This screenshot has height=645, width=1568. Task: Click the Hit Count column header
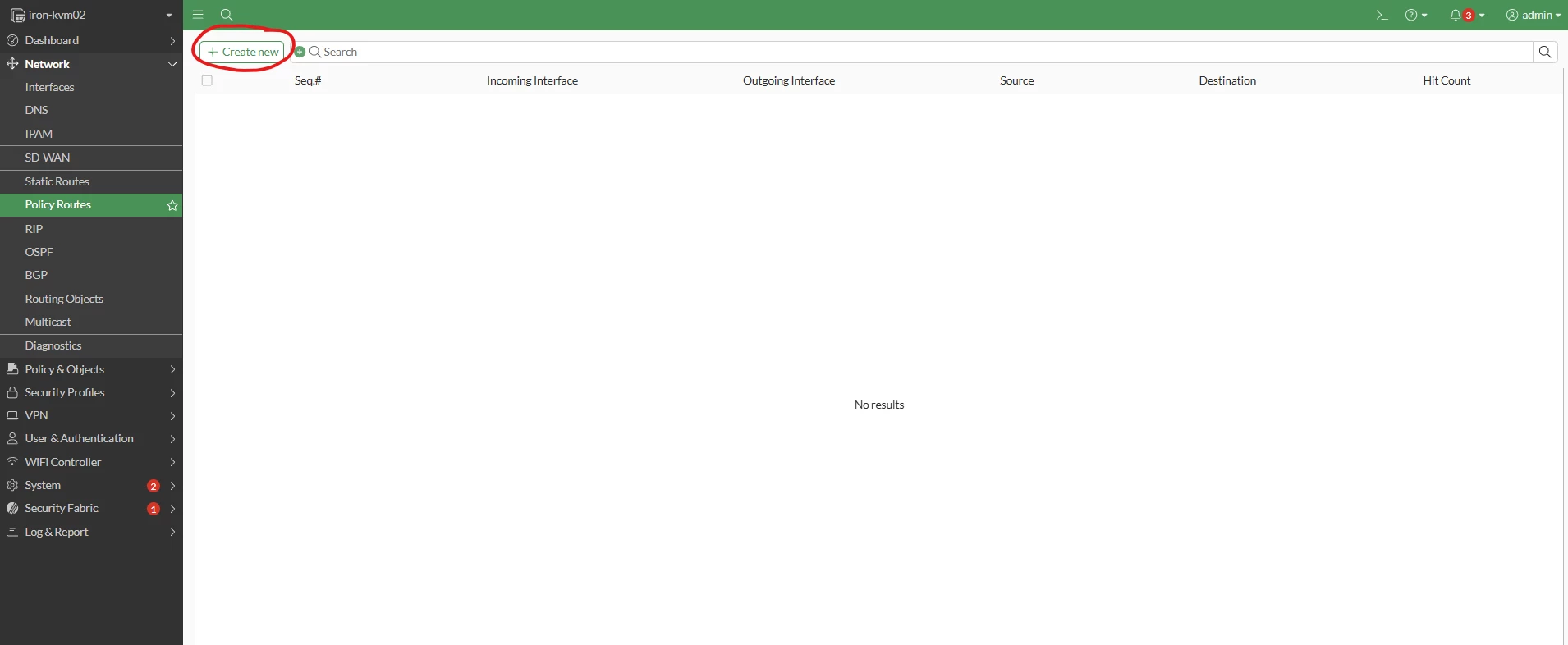[x=1447, y=80]
